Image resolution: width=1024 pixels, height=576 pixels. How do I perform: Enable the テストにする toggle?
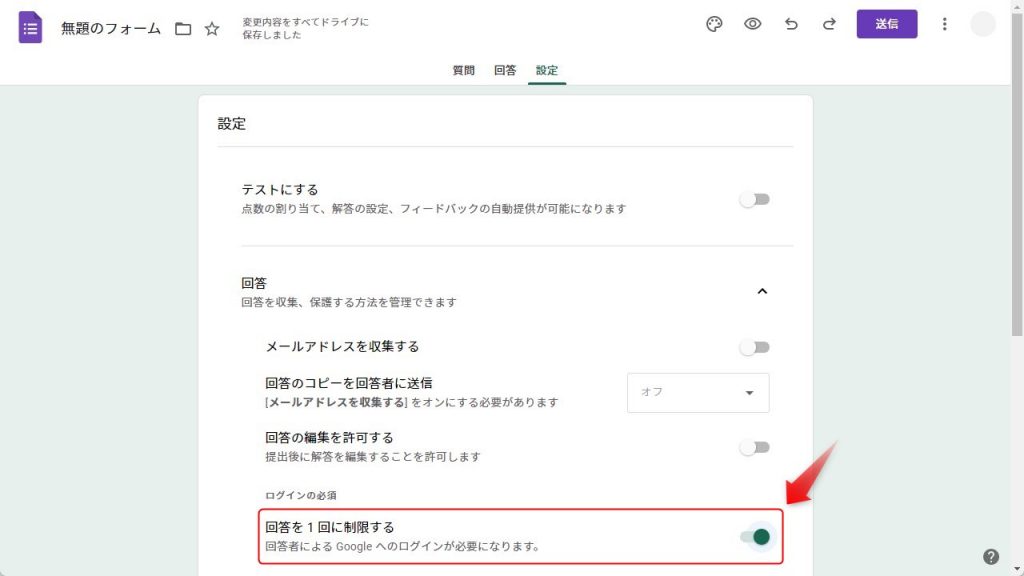(x=755, y=199)
